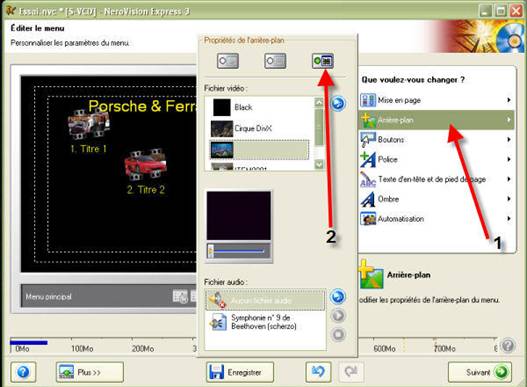The height and width of the screenshot is (387, 527).
Task: Open the Automatisation menu entry
Action: click(x=437, y=219)
